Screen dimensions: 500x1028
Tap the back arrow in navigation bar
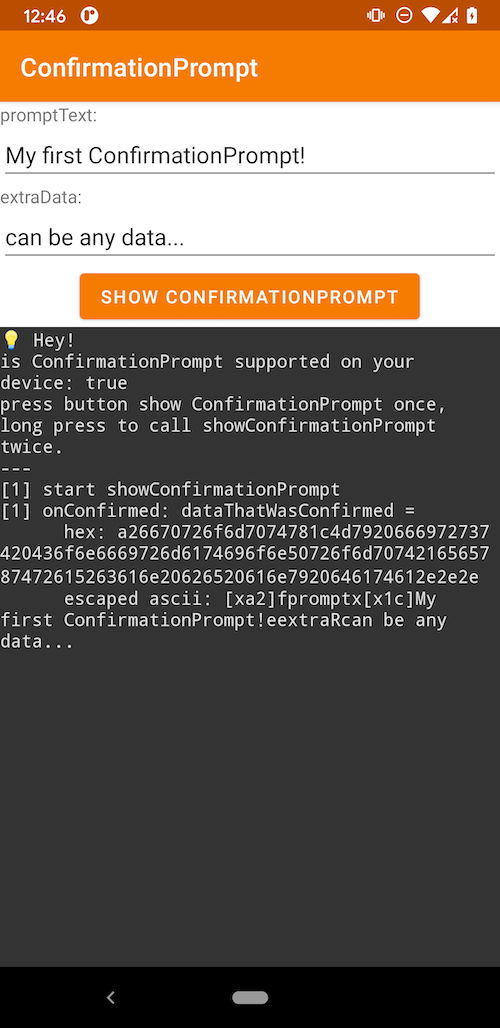point(111,997)
